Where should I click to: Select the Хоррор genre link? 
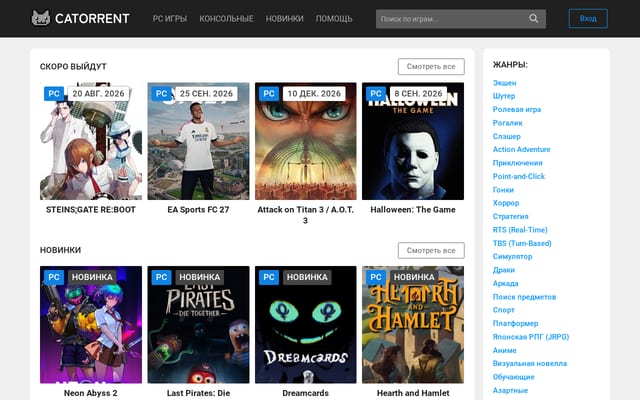click(x=506, y=203)
